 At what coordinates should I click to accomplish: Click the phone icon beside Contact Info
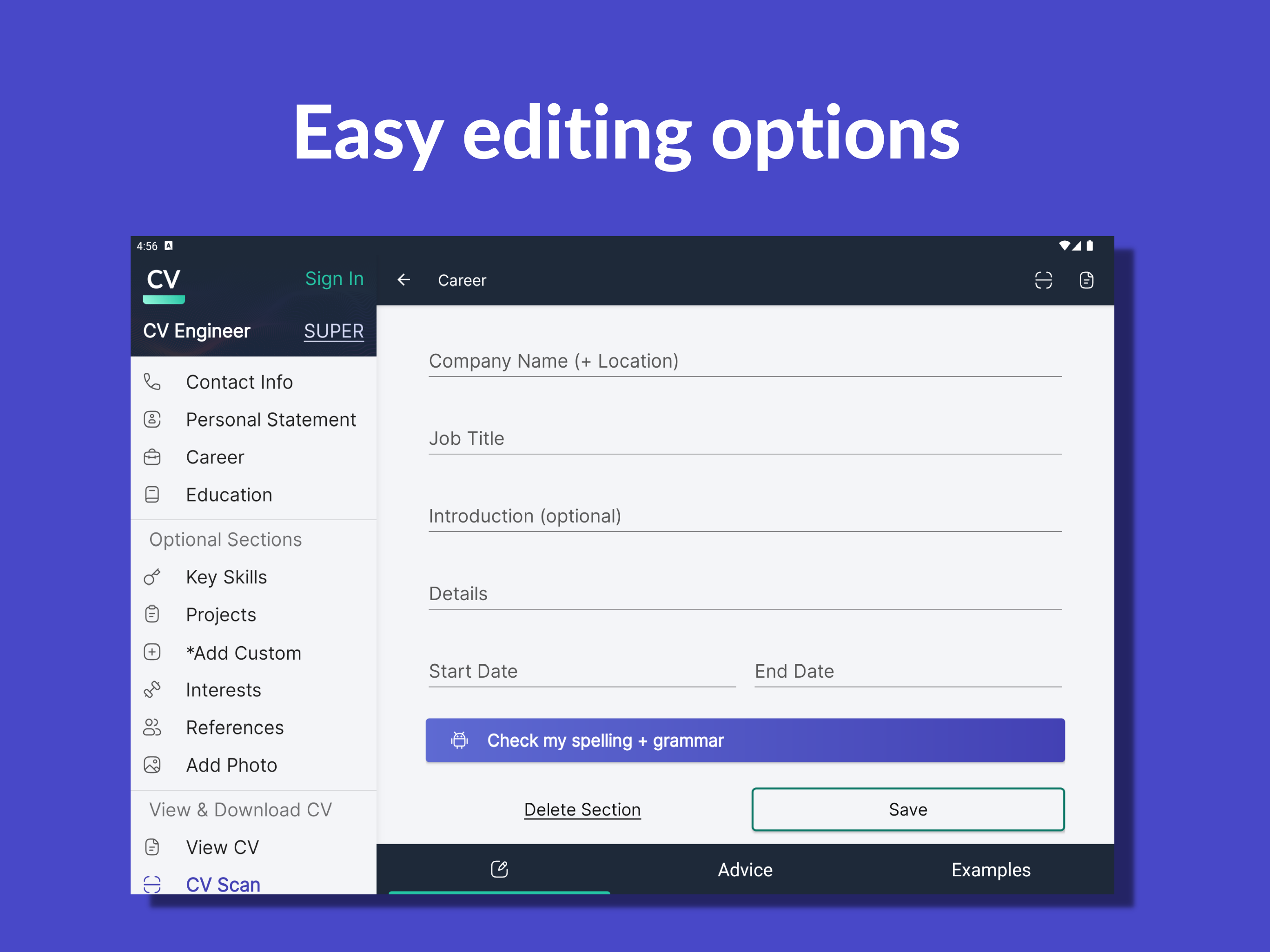coord(152,382)
